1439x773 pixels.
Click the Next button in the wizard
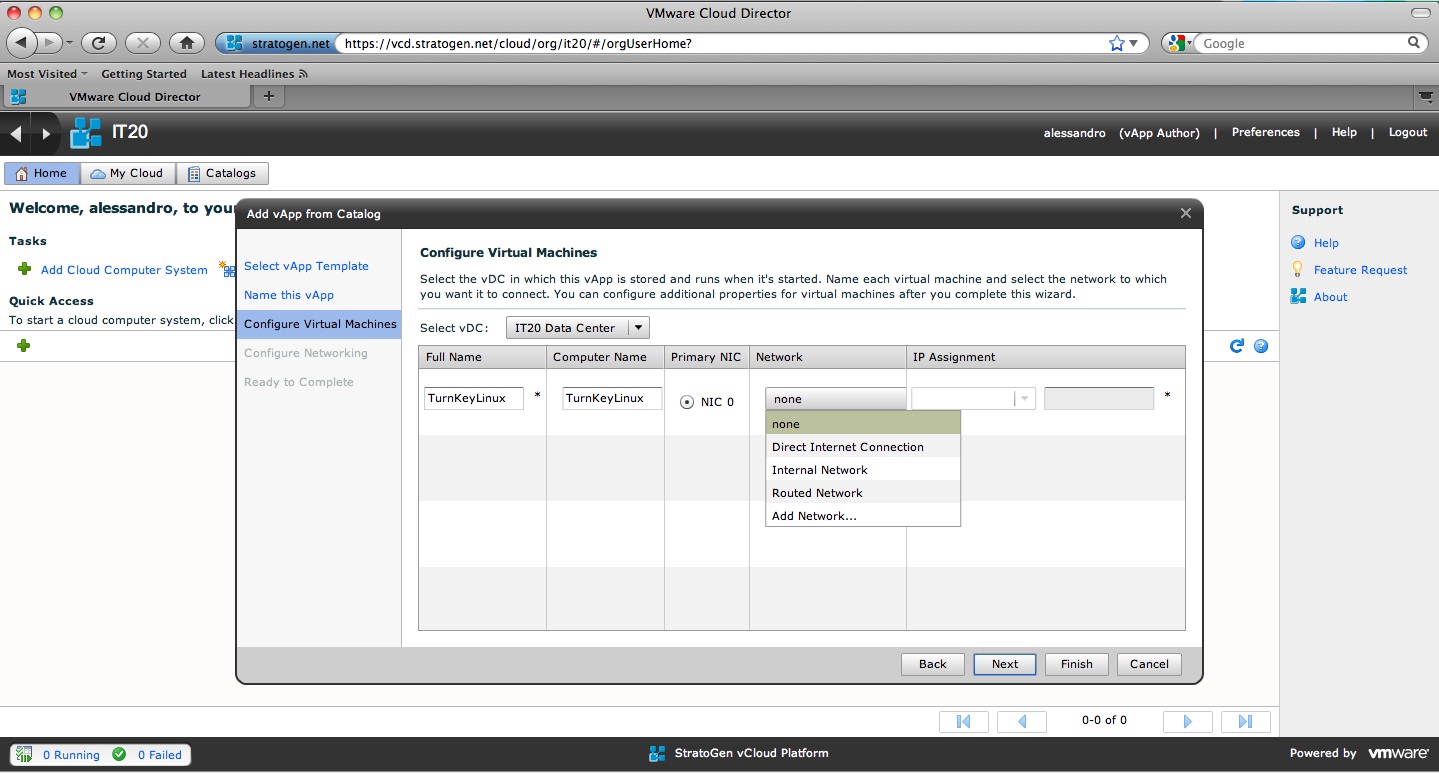pos(1004,664)
